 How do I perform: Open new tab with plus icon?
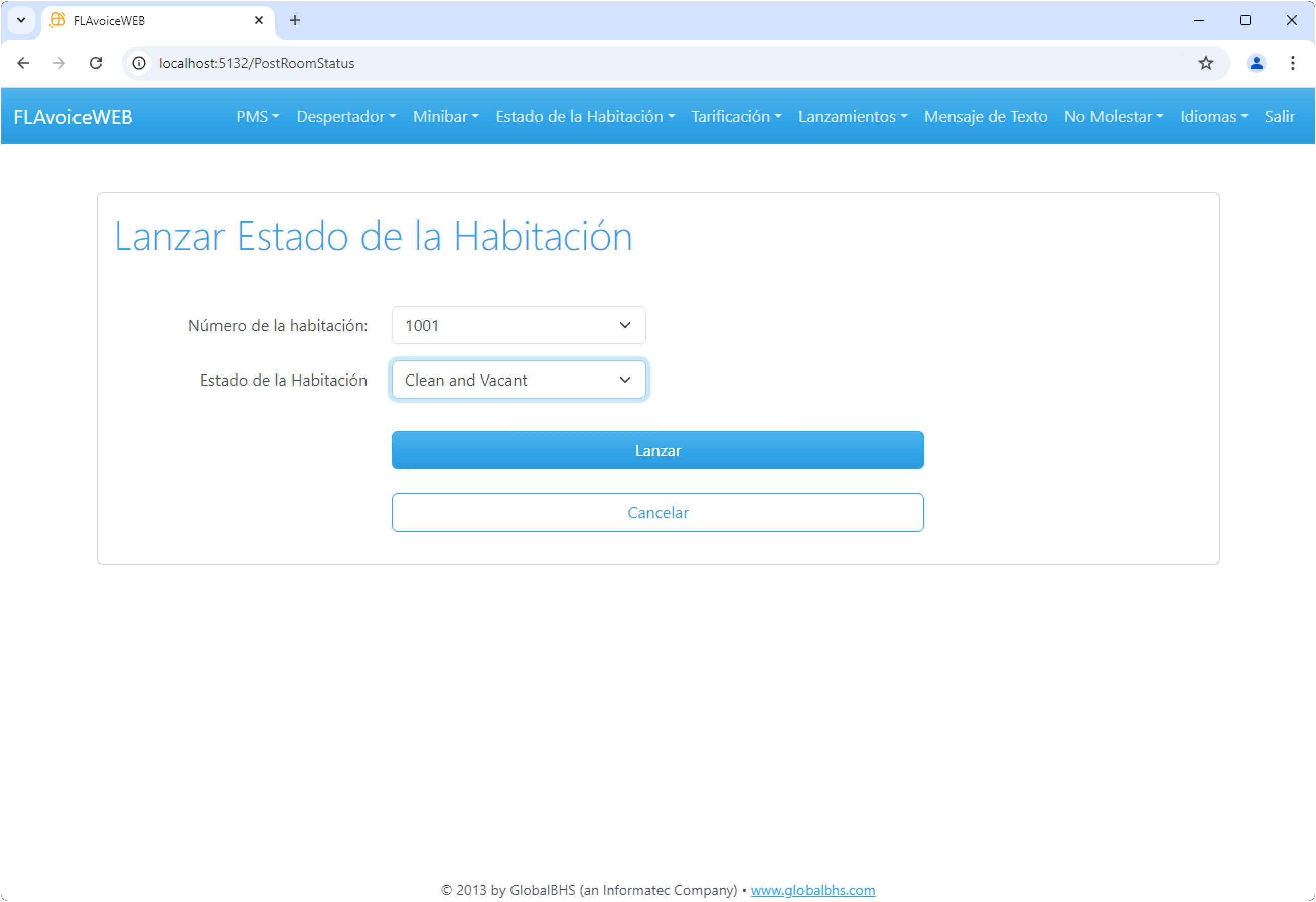295,20
